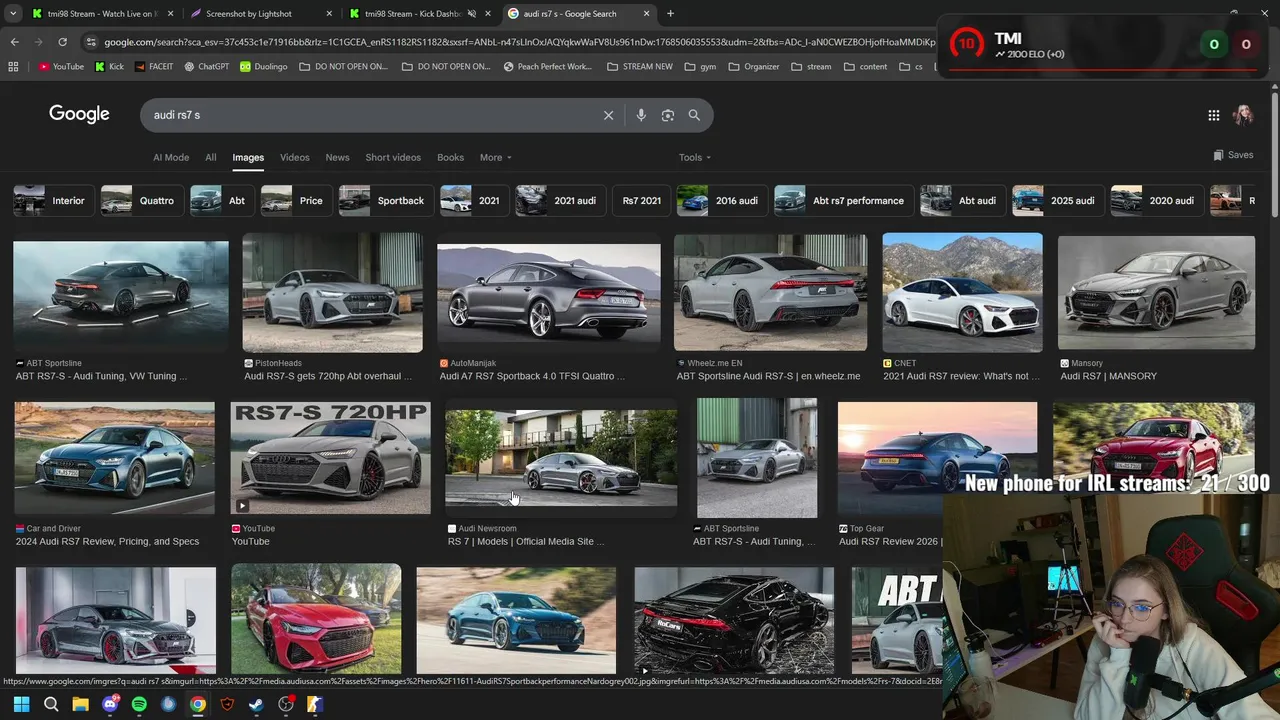
Task: Open the bookmarks apps grid icon
Action: (x=13, y=67)
